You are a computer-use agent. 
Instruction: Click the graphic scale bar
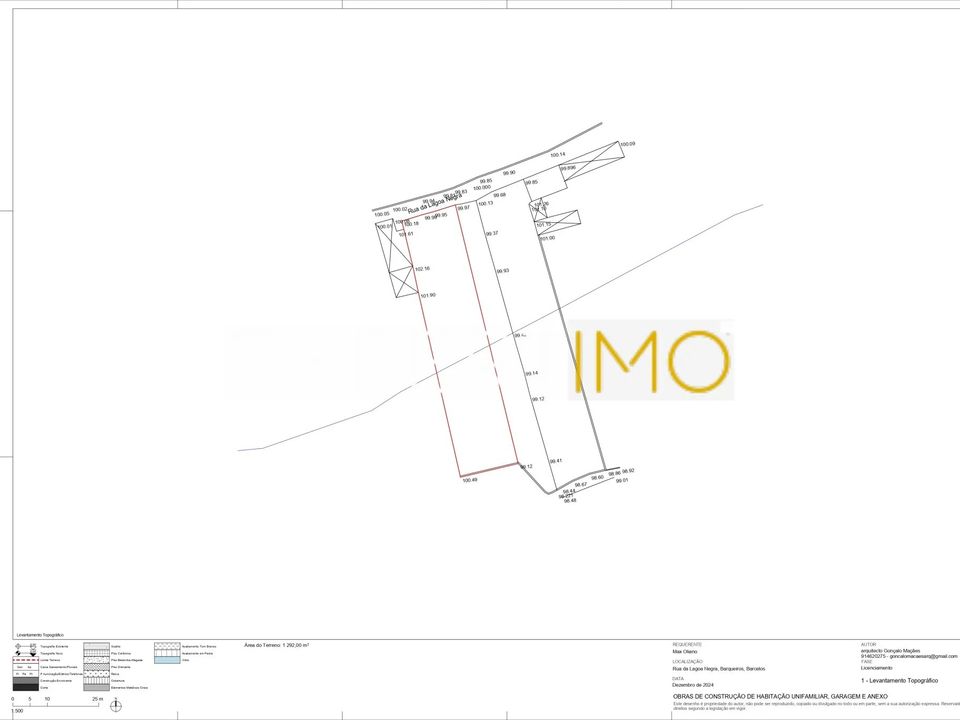tap(56, 702)
